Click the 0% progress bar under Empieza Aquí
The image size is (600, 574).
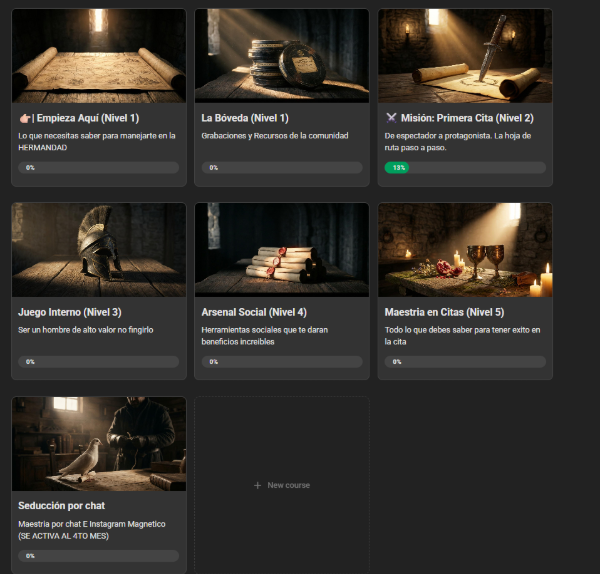pos(99,167)
